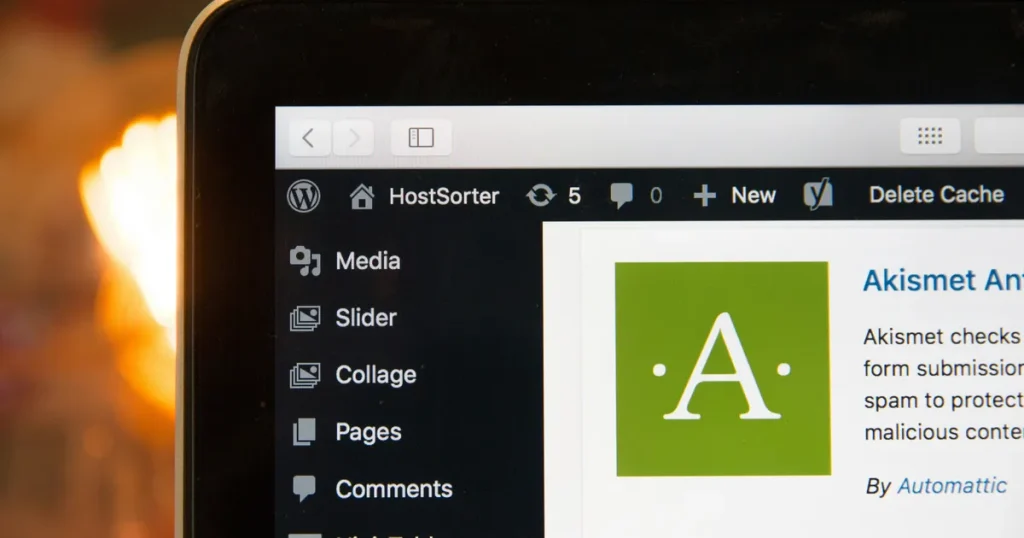
Task: Open the grid view button in browser toolbar
Action: [x=930, y=136]
